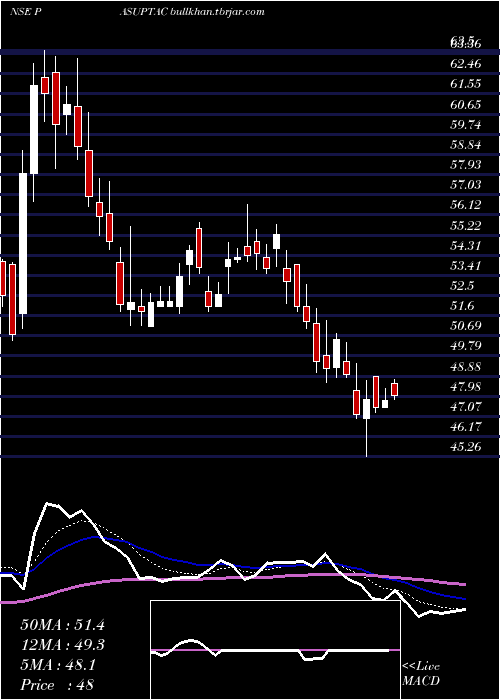Click the 57.93 price axis label
Viewport: 500px width, 700px height.
(466, 165)
